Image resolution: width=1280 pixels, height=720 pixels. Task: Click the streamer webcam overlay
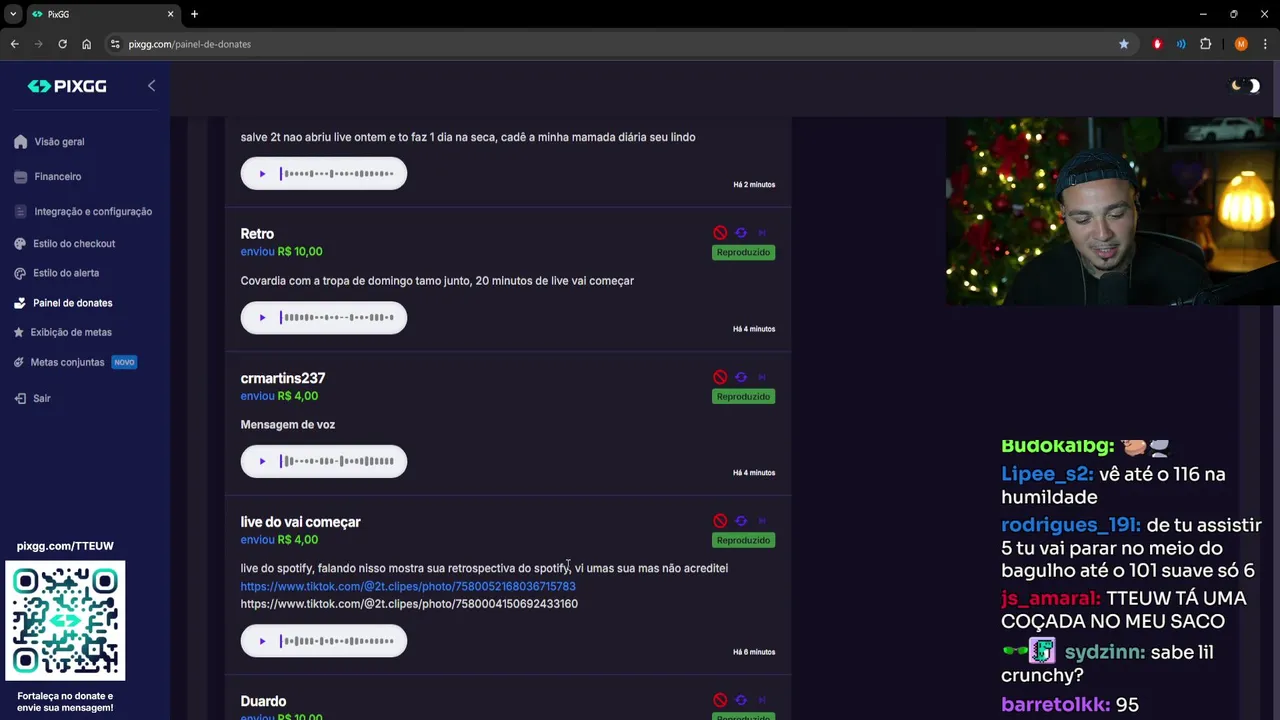click(x=1113, y=211)
